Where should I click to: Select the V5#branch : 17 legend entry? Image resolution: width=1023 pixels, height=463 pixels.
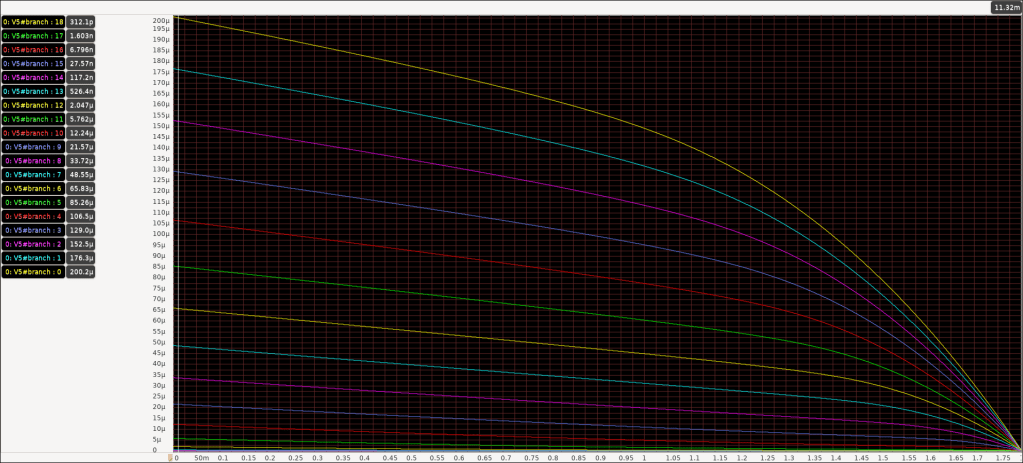coord(32,35)
